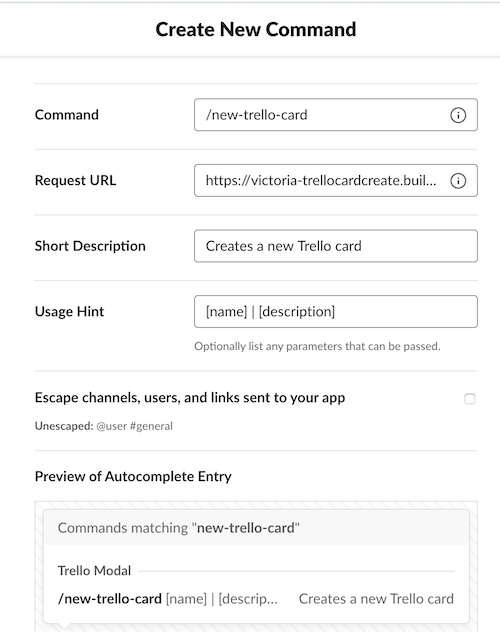Focus the Command input field
The height and width of the screenshot is (632, 500).
point(336,115)
